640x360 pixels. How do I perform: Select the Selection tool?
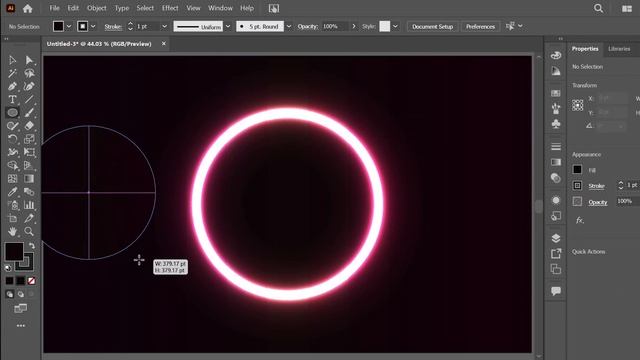13,60
